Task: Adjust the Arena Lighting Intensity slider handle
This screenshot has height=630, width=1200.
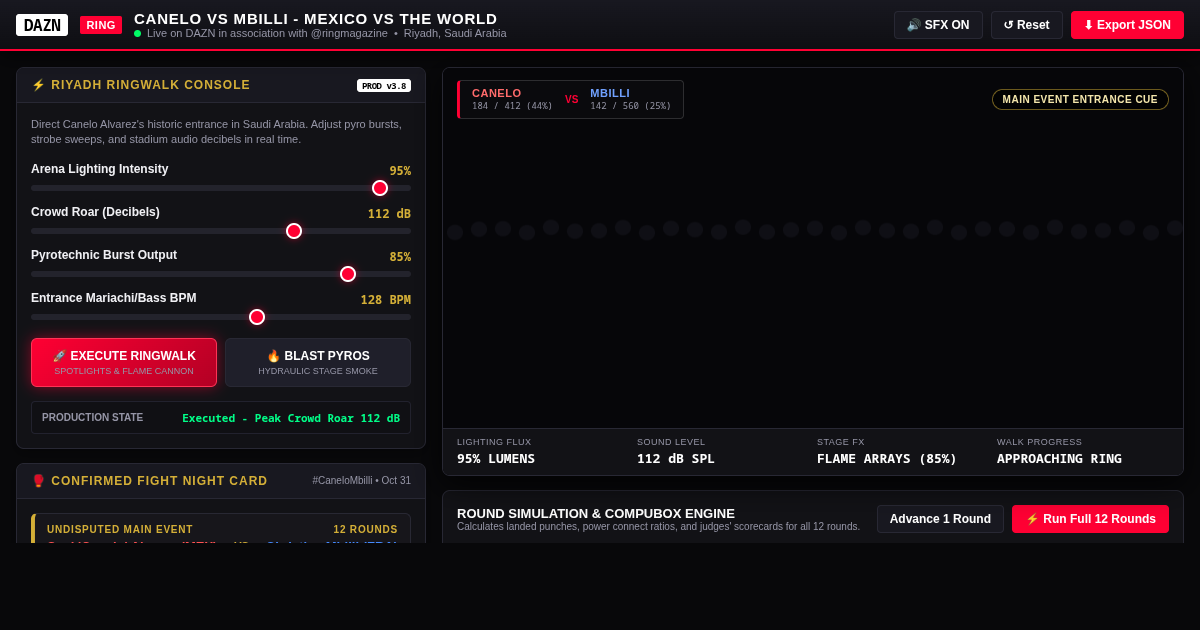Action: click(x=380, y=188)
